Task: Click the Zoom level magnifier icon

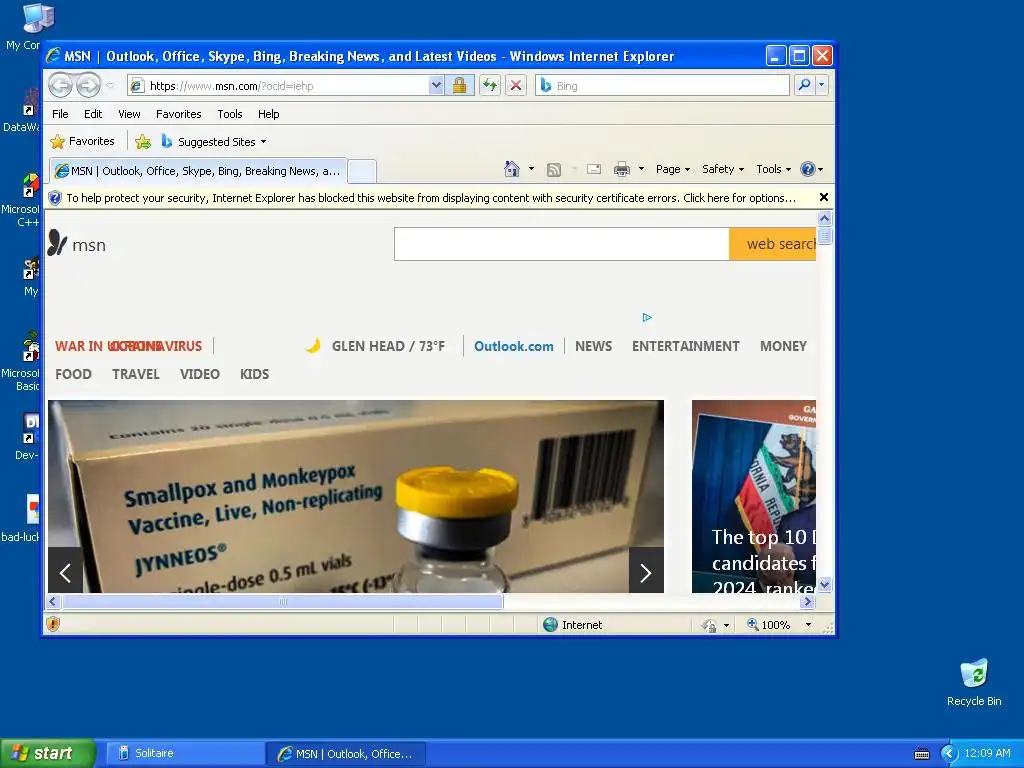Action: point(752,624)
